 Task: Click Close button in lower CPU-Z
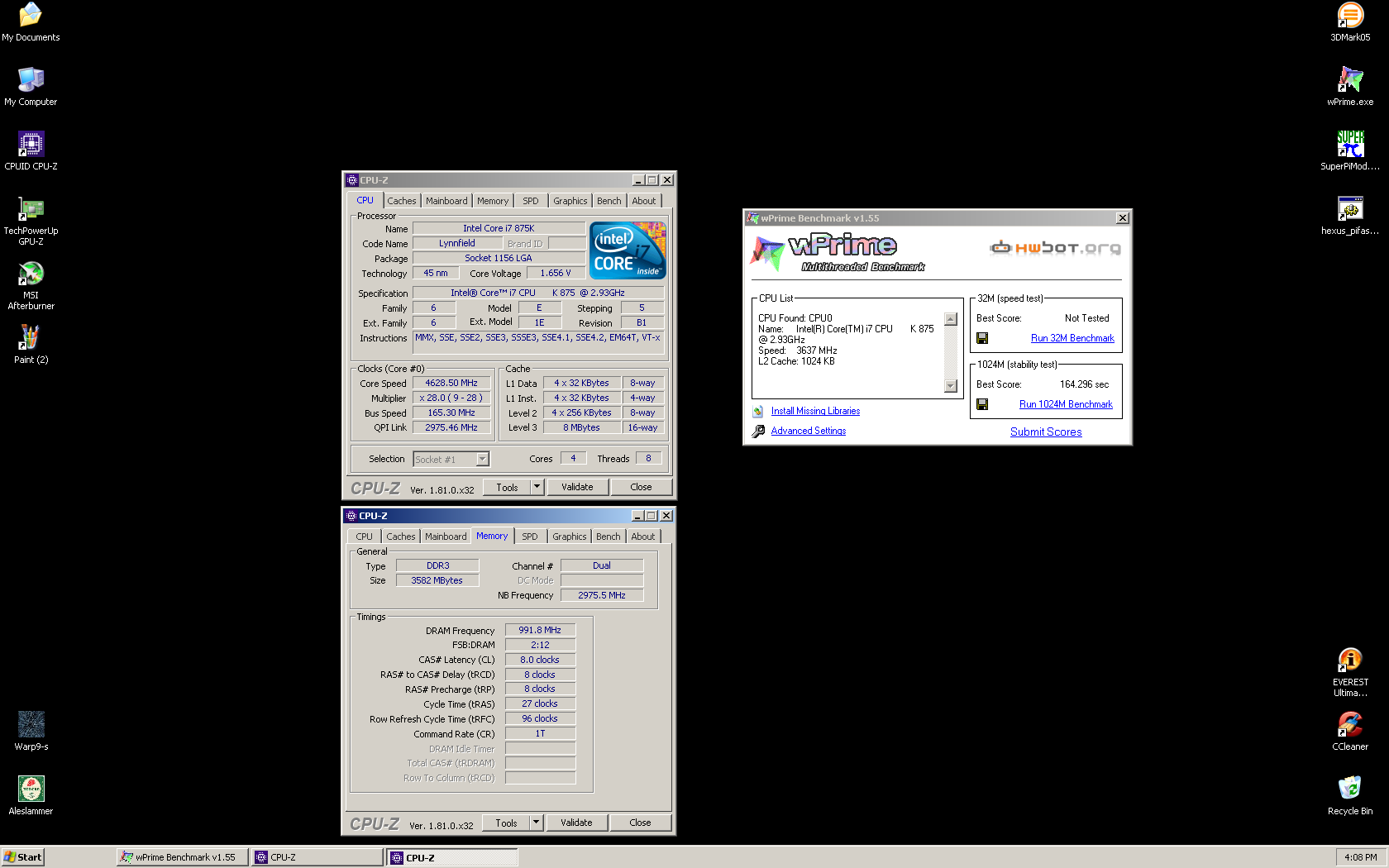tap(640, 823)
